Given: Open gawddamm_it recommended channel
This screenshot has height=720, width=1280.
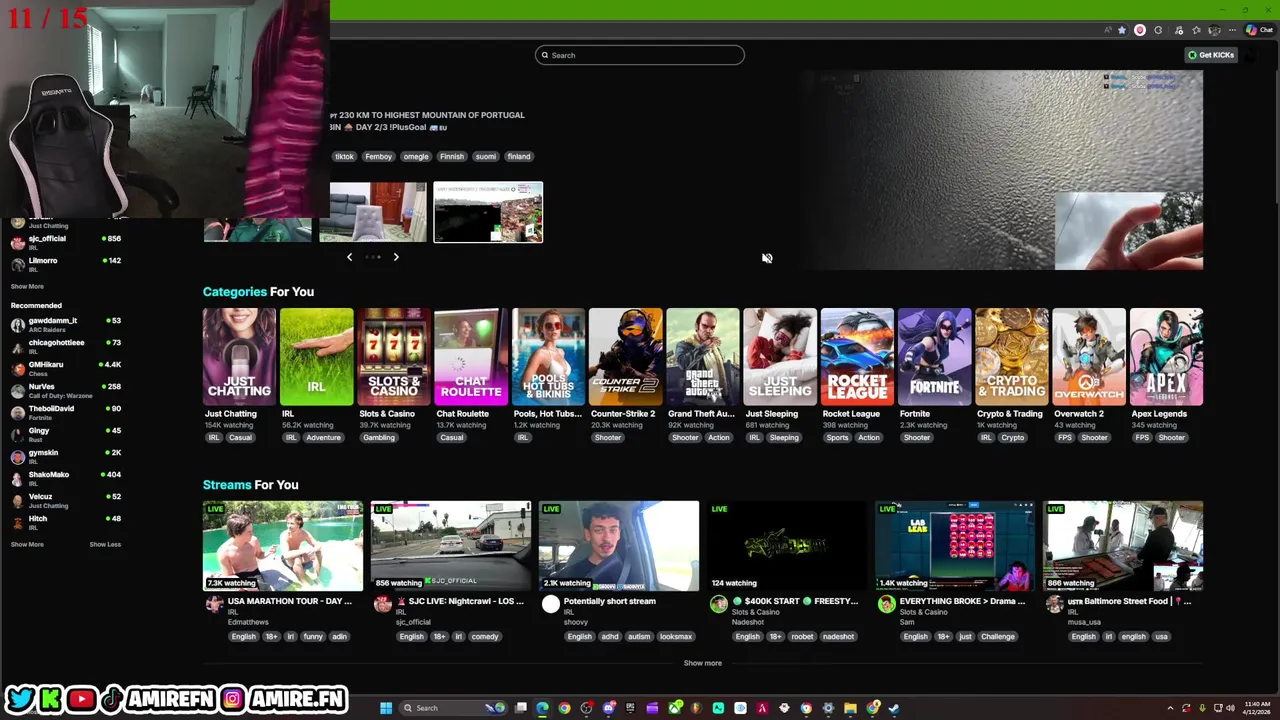Looking at the screenshot, I should click(65, 324).
